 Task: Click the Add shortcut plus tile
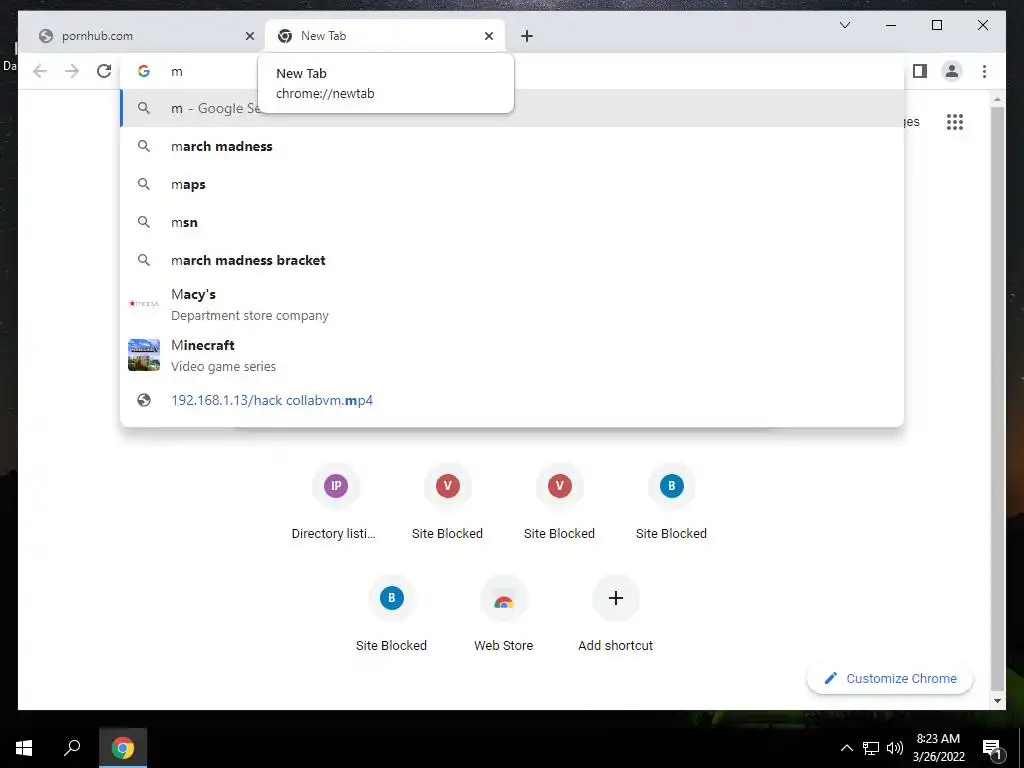[615, 615]
